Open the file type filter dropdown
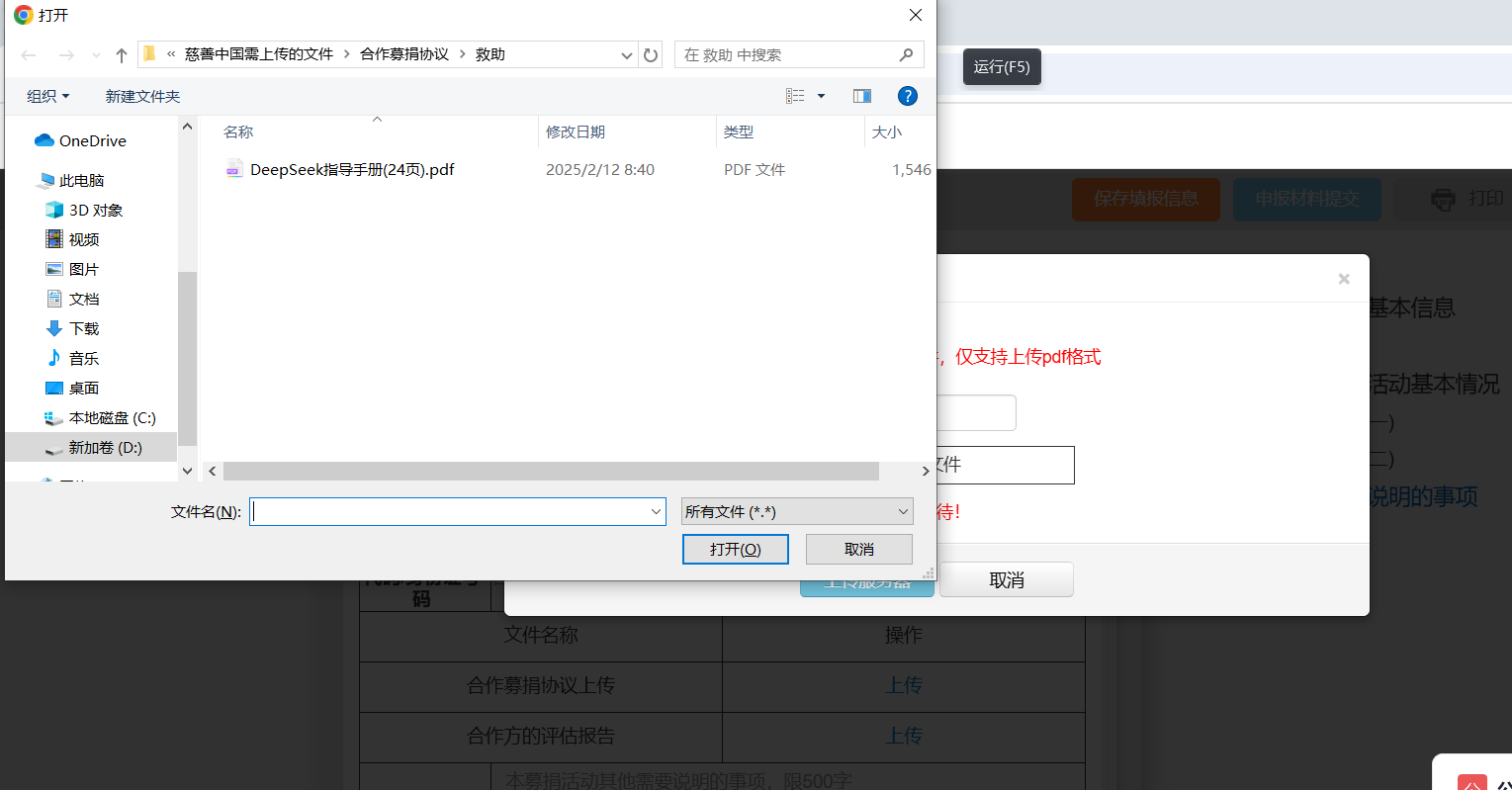 click(796, 512)
